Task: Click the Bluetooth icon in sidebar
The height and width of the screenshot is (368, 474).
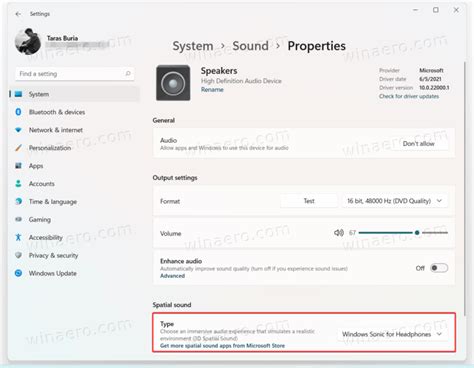Action: tap(18, 112)
